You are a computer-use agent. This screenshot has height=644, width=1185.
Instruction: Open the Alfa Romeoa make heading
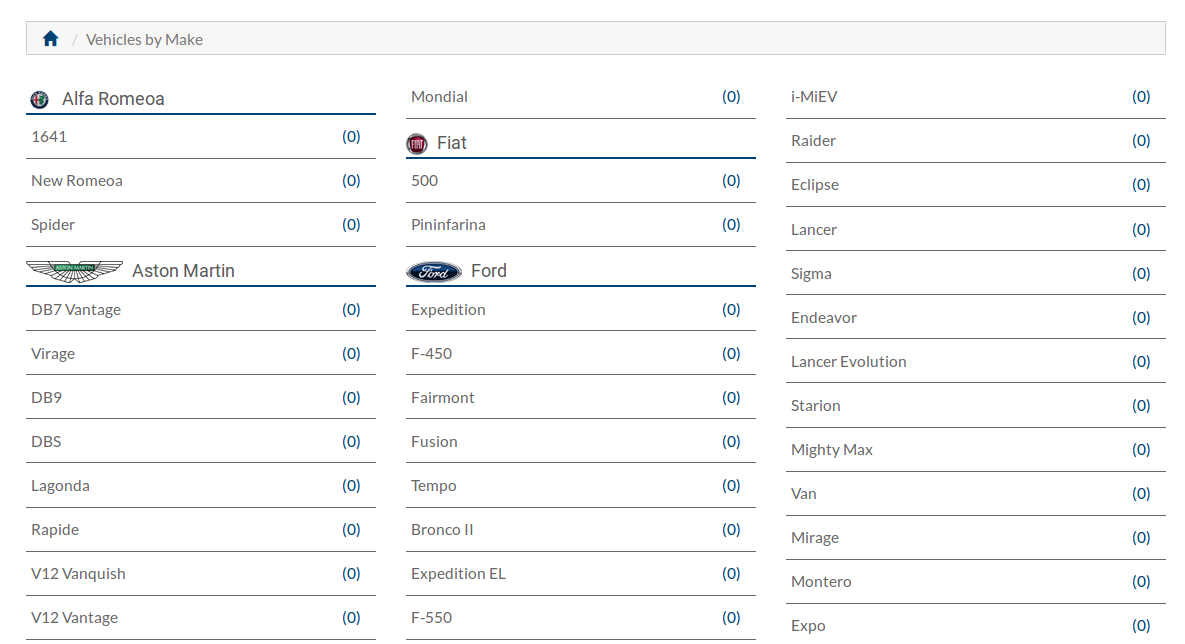[113, 98]
